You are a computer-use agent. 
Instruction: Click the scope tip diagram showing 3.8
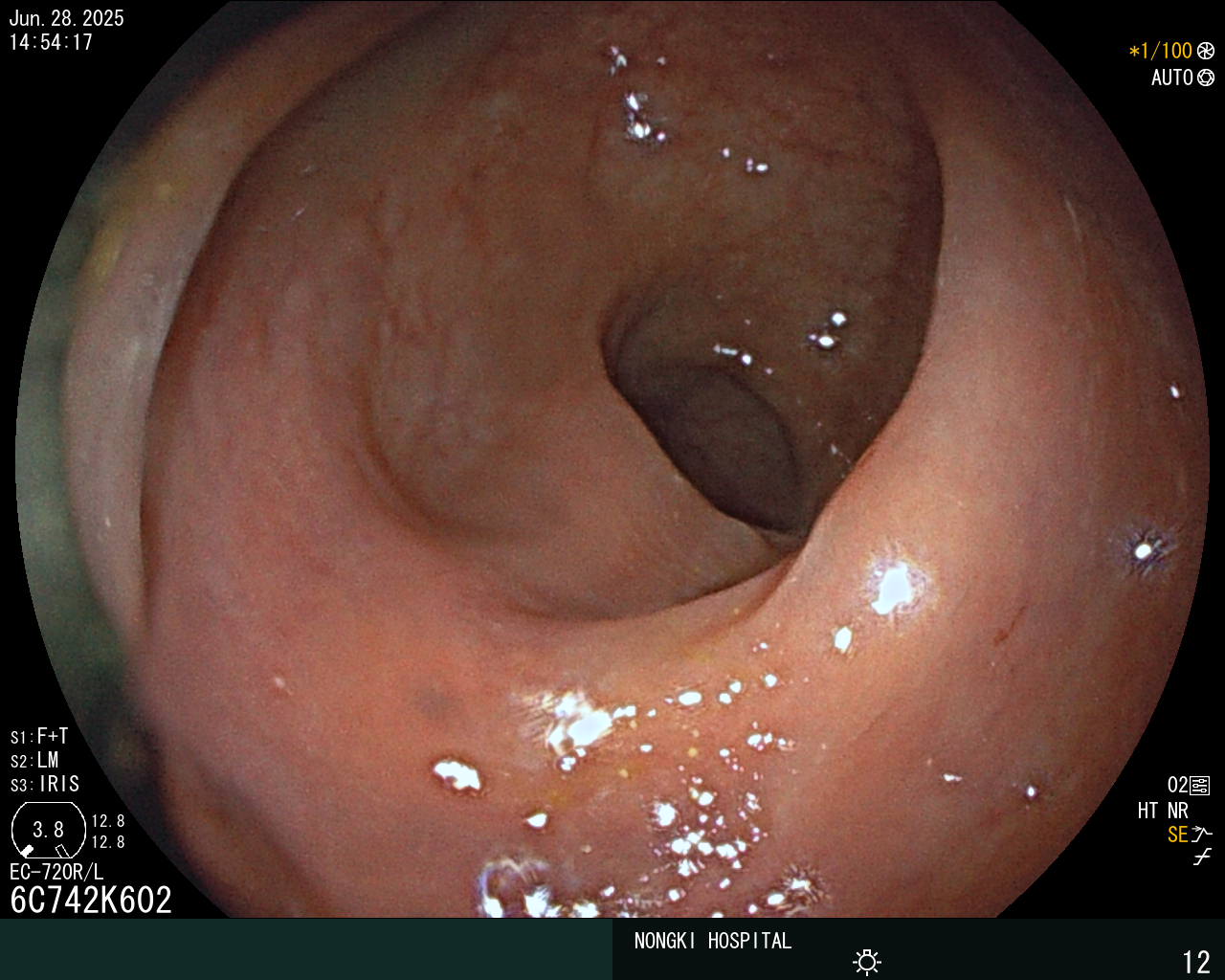(48, 829)
